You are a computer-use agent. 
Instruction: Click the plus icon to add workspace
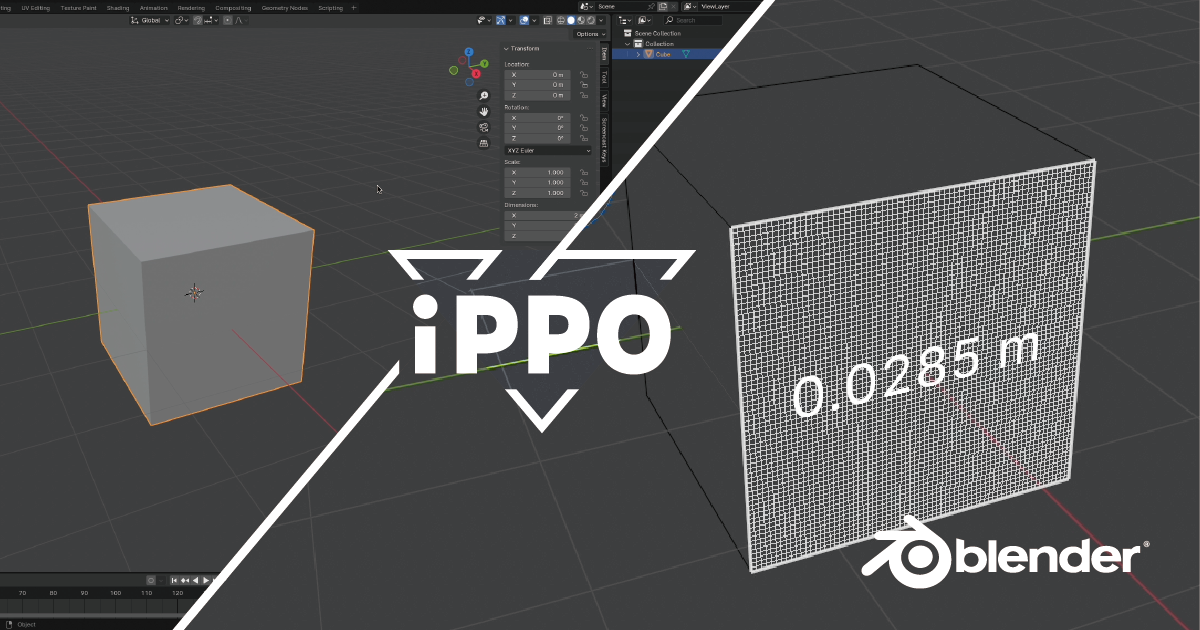pos(353,7)
